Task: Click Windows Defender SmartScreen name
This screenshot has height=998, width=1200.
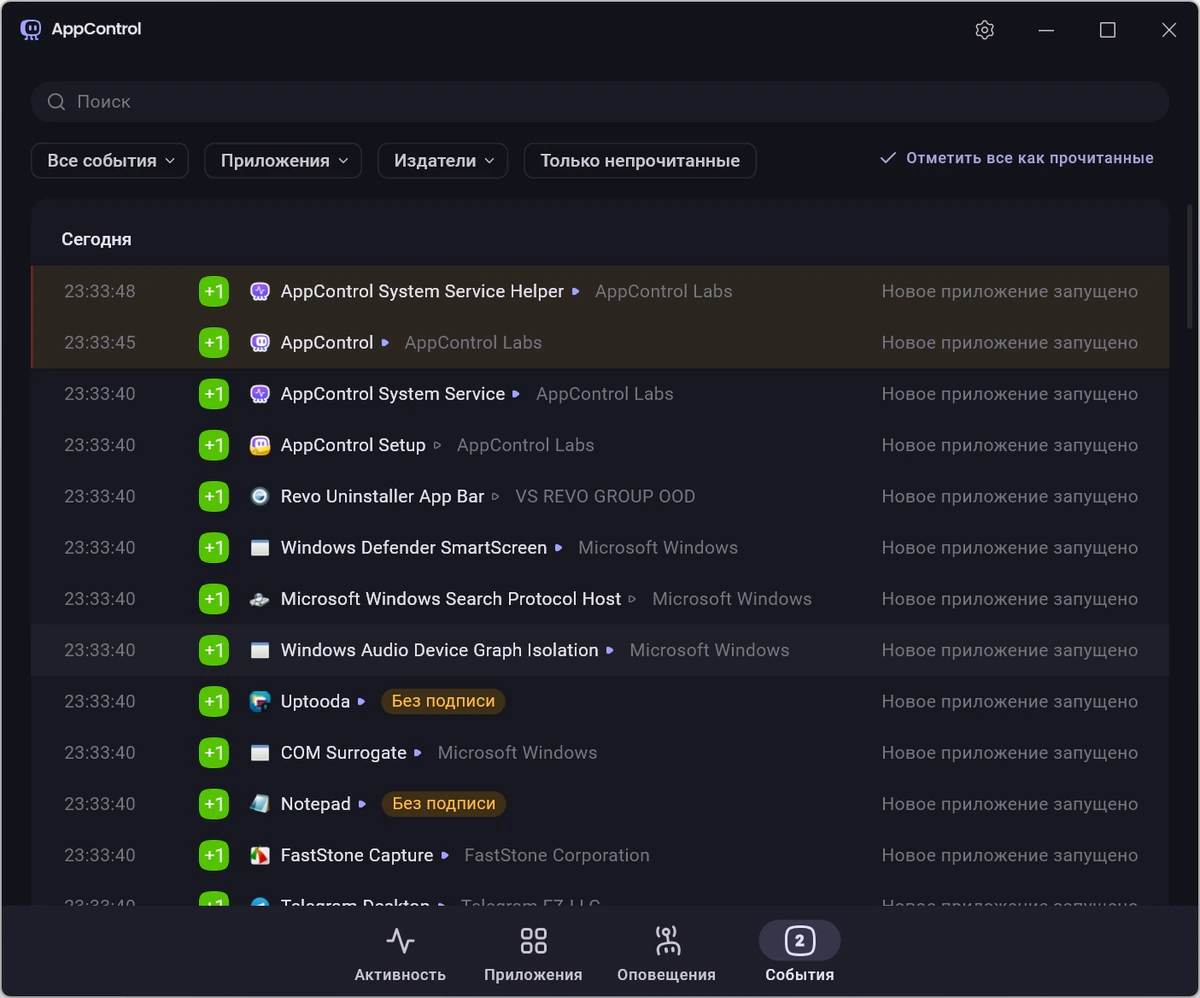Action: 413,548
